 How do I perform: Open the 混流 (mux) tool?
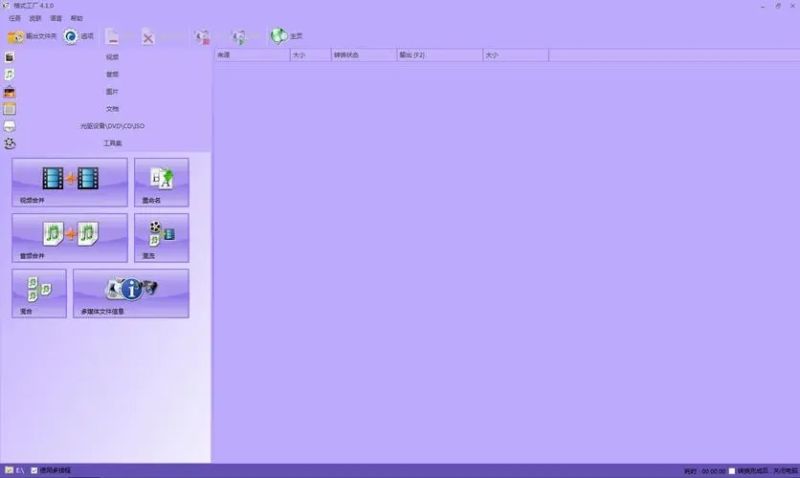(x=161, y=236)
